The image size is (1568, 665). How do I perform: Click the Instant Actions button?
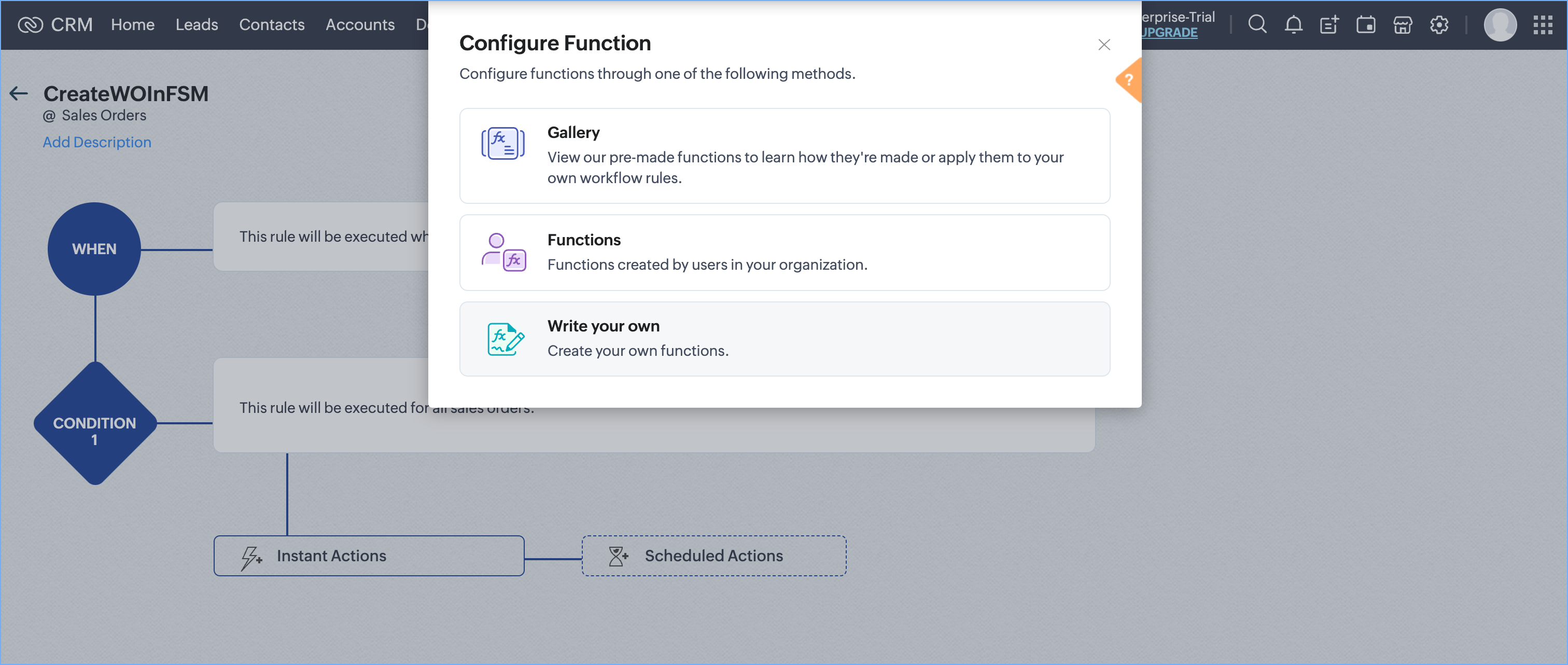368,556
